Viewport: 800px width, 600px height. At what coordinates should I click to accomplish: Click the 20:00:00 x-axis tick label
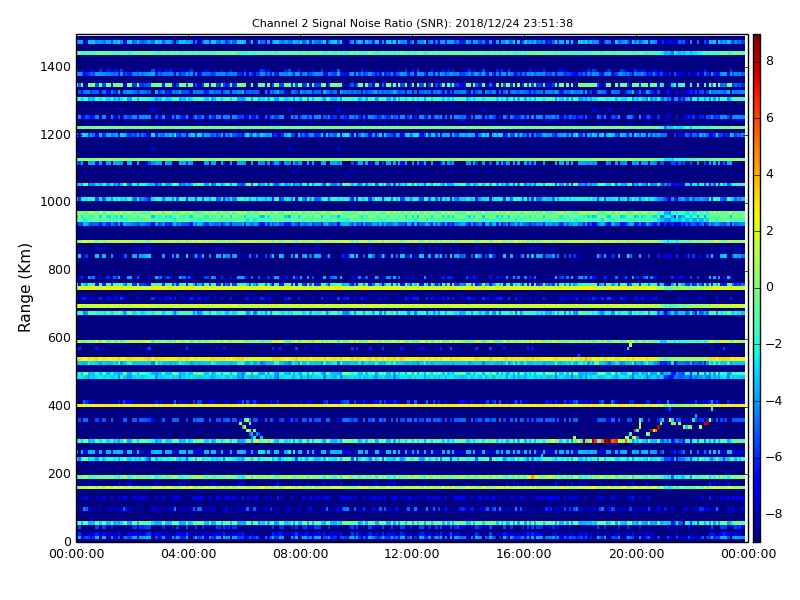[636, 554]
